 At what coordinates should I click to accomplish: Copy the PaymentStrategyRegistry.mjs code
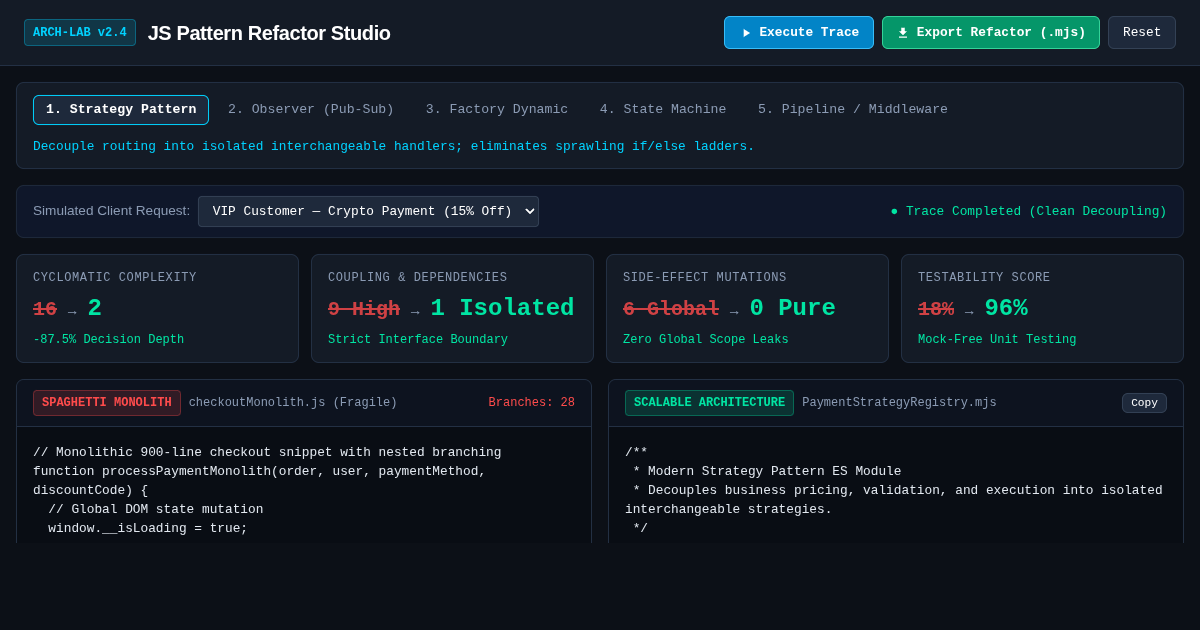[1144, 403]
